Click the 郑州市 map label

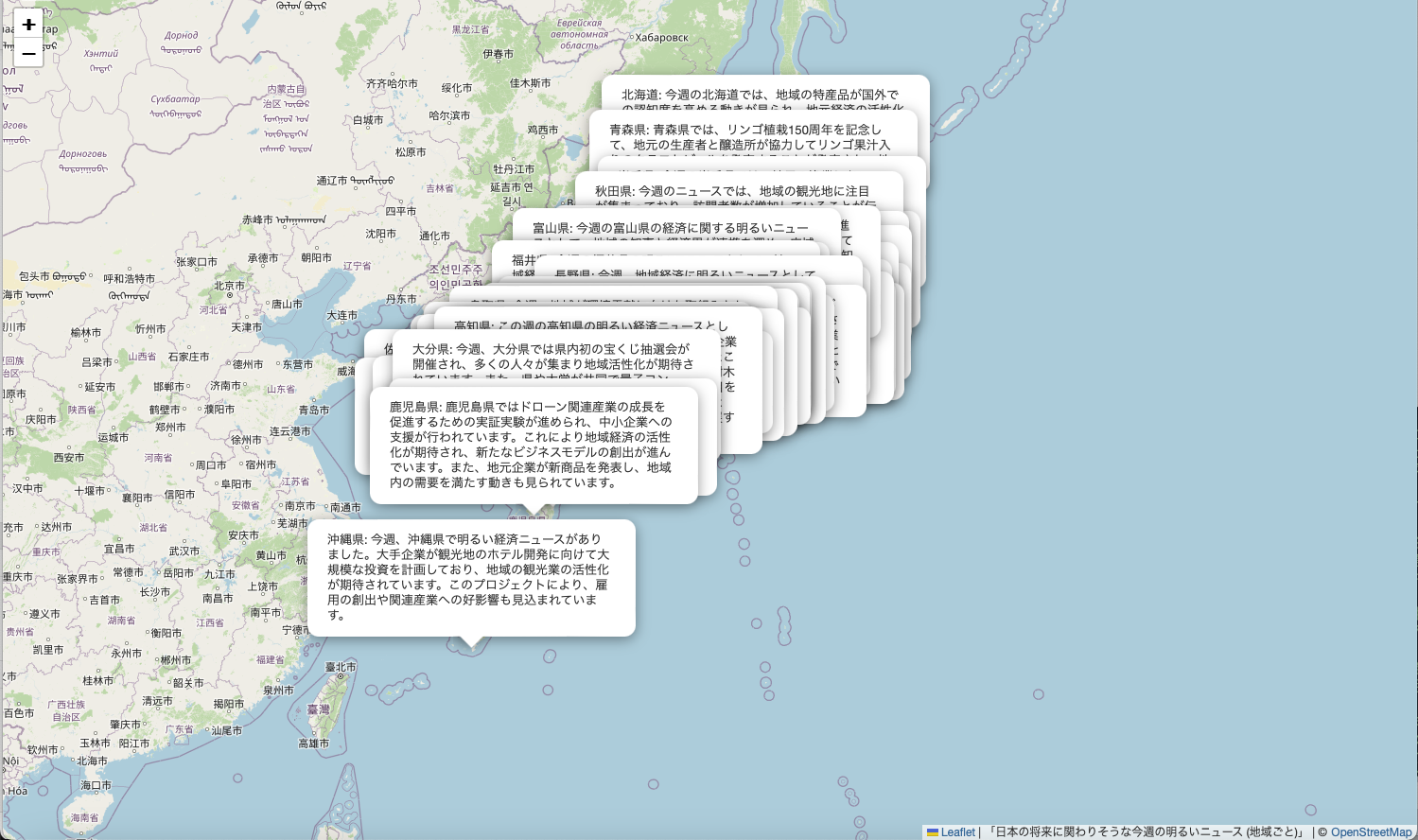(171, 428)
